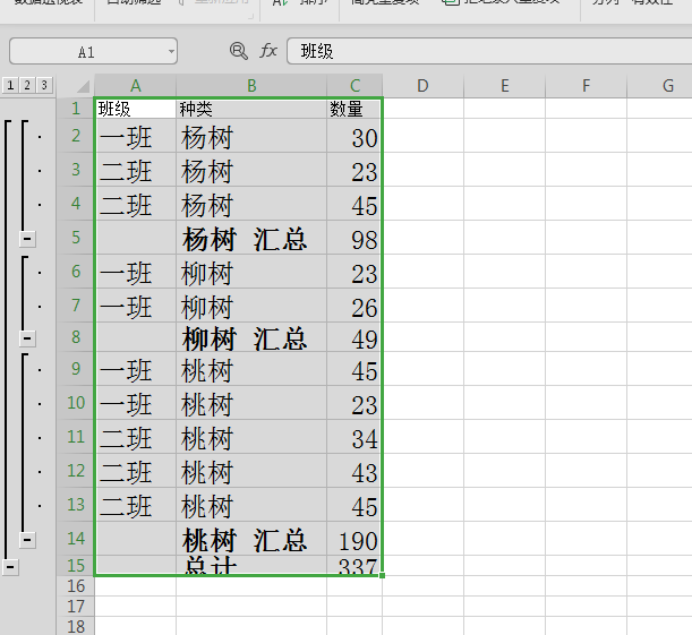This screenshot has width=692, height=636.
Task: Select row 8 header
Action: pyautogui.click(x=75, y=337)
